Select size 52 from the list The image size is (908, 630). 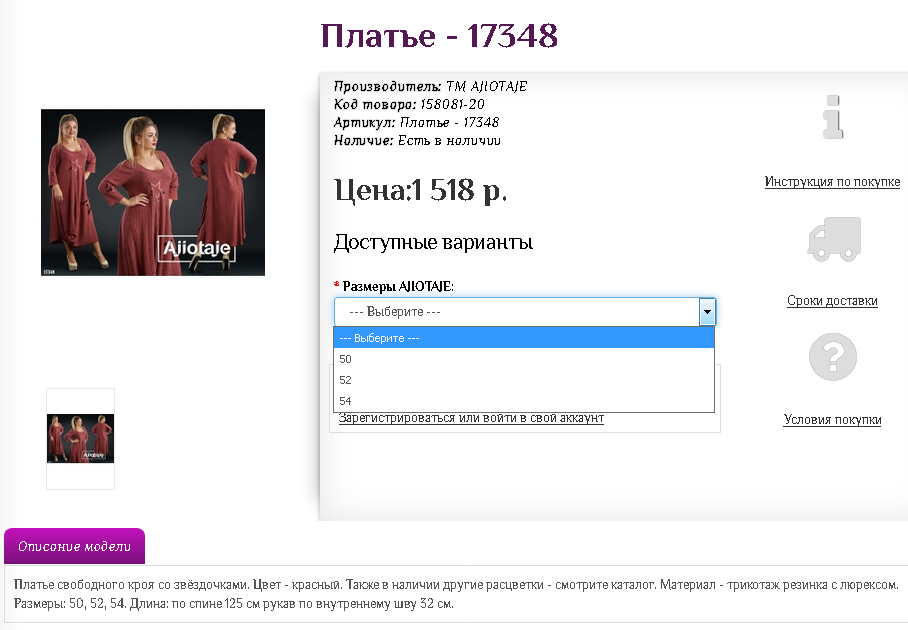[x=523, y=380]
